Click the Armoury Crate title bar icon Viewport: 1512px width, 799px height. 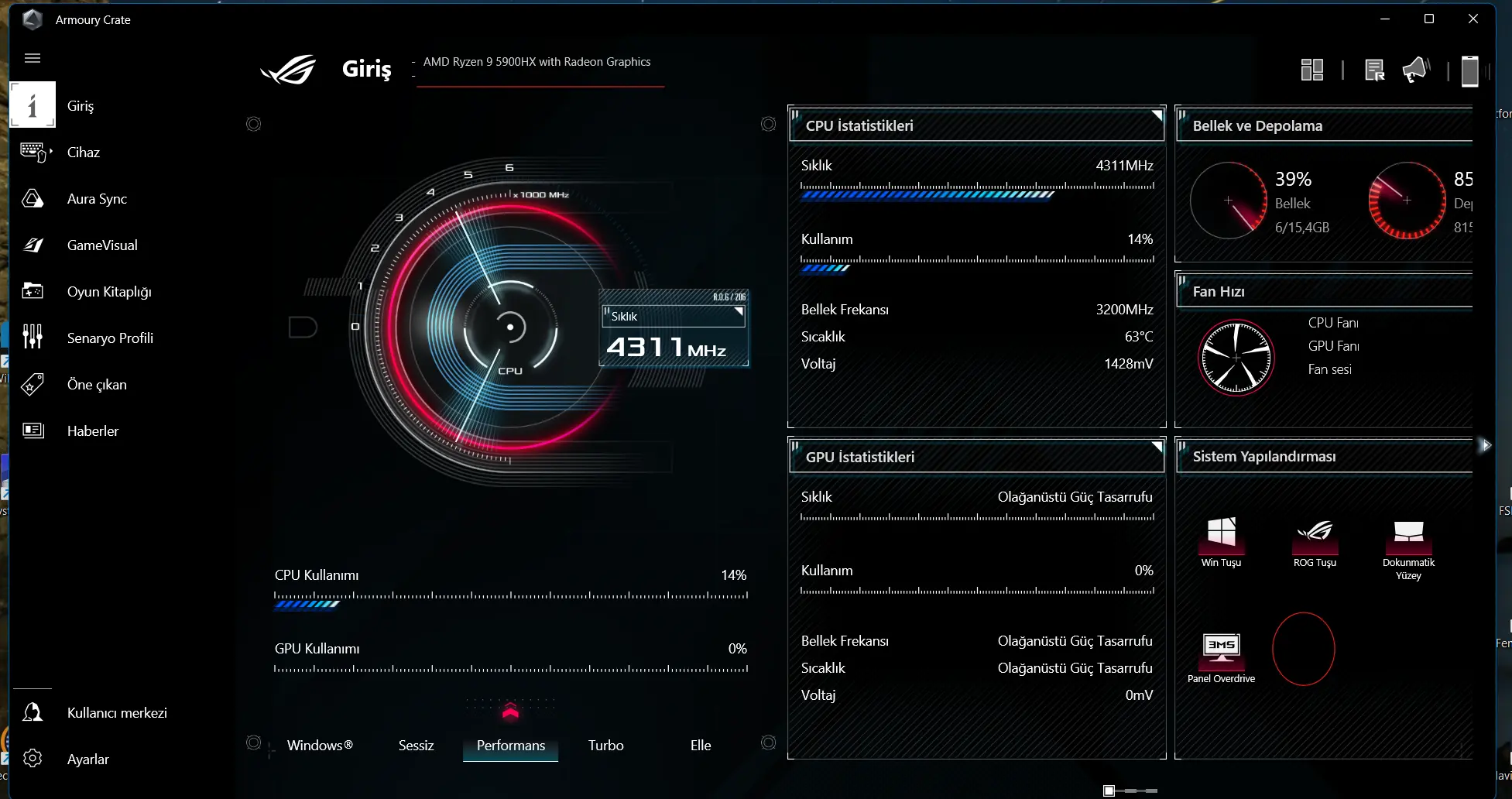[x=33, y=19]
